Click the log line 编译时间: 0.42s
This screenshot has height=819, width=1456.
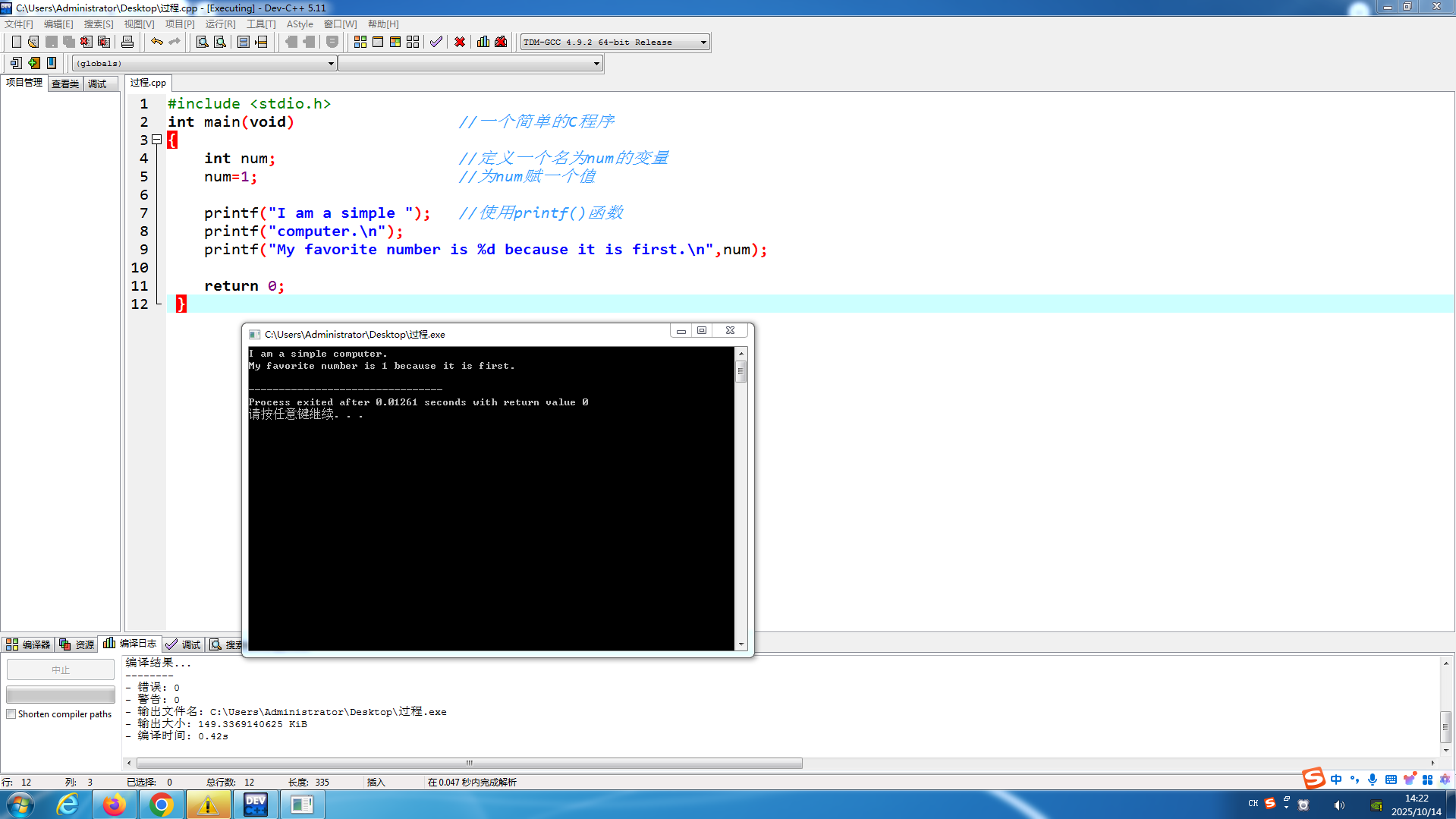click(x=177, y=736)
